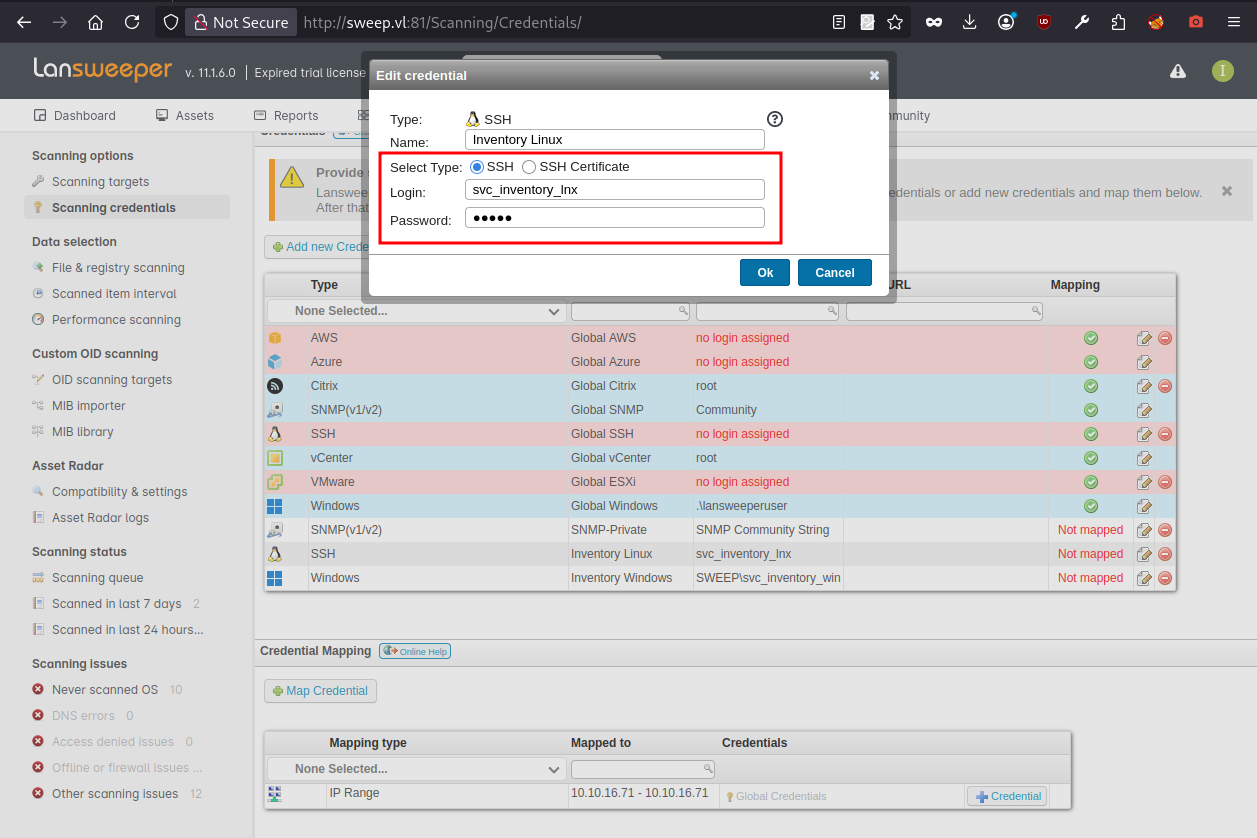Viewport: 1257px width, 838px height.
Task: Click the Map Credential button
Action: 320,690
